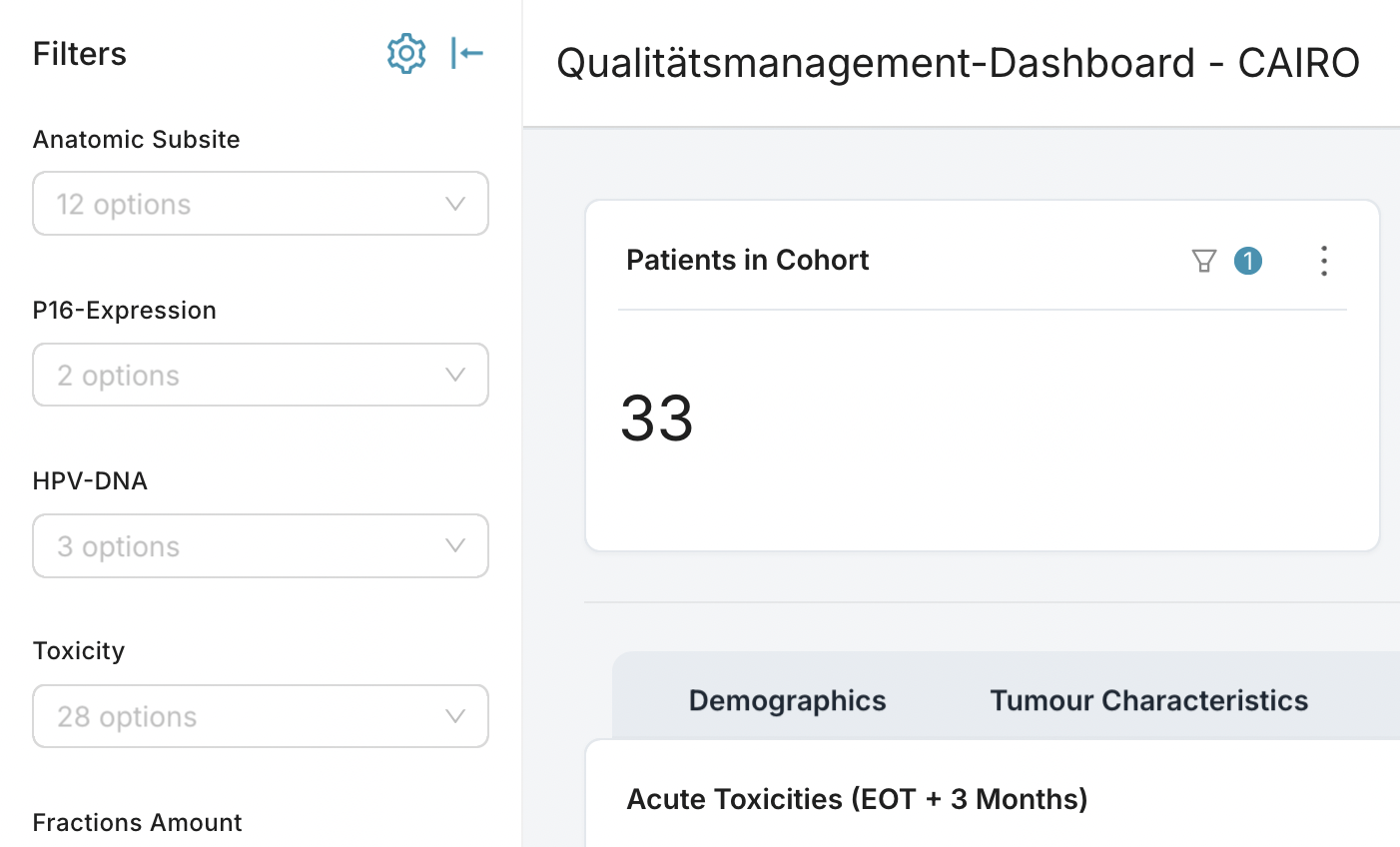Expand the Toxicity filter dropdown
Image resolution: width=1400 pixels, height=847 pixels.
[x=261, y=716]
